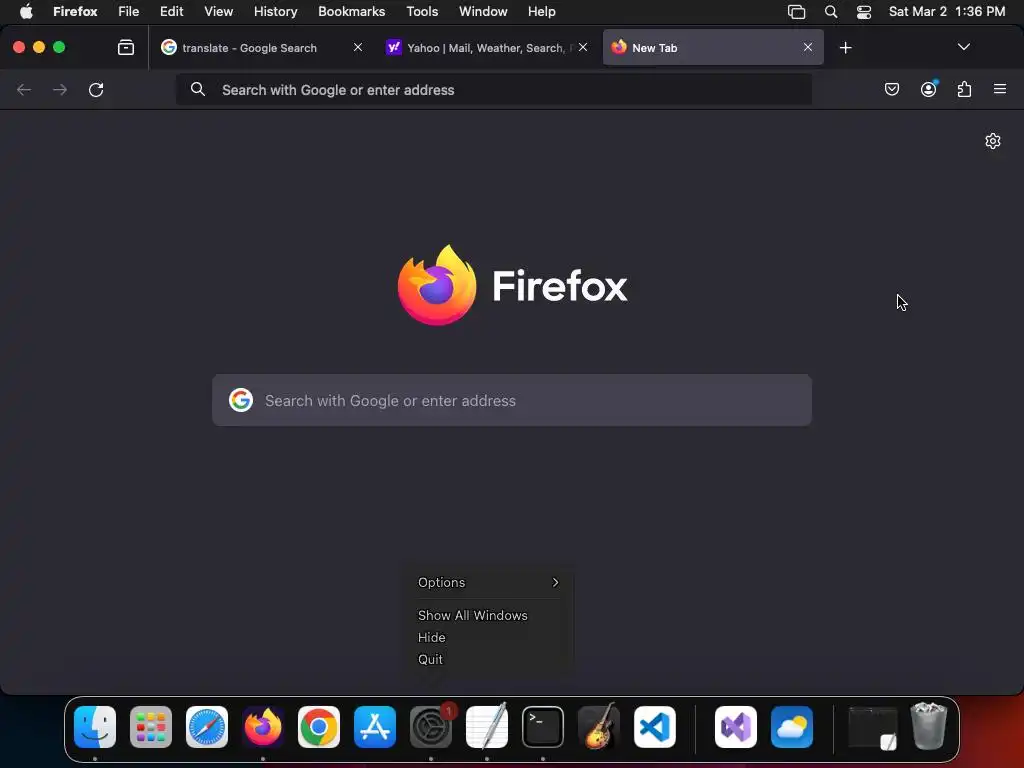This screenshot has height=768, width=1024.
Task: Open Trash from the Dock
Action: click(929, 726)
